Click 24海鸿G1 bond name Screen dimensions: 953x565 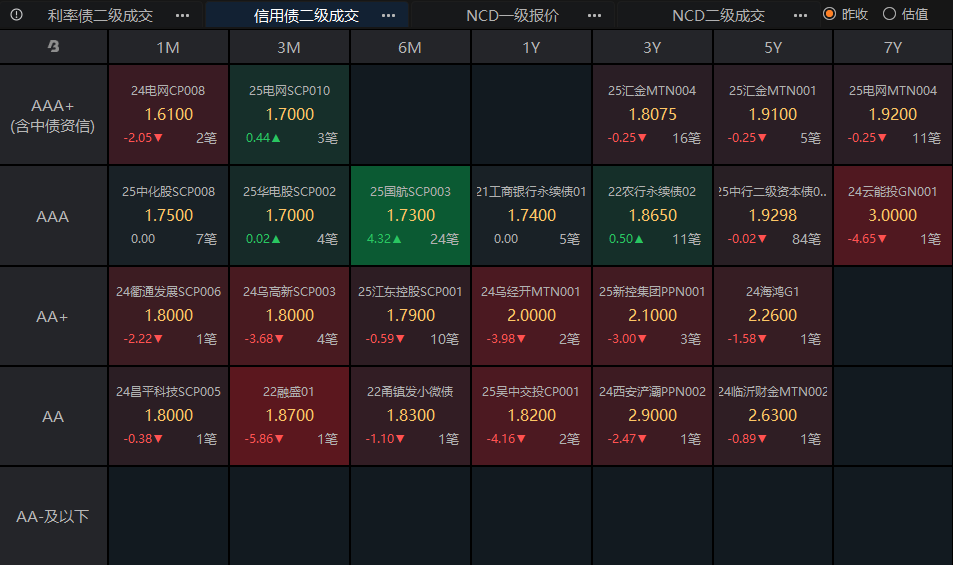click(x=772, y=292)
